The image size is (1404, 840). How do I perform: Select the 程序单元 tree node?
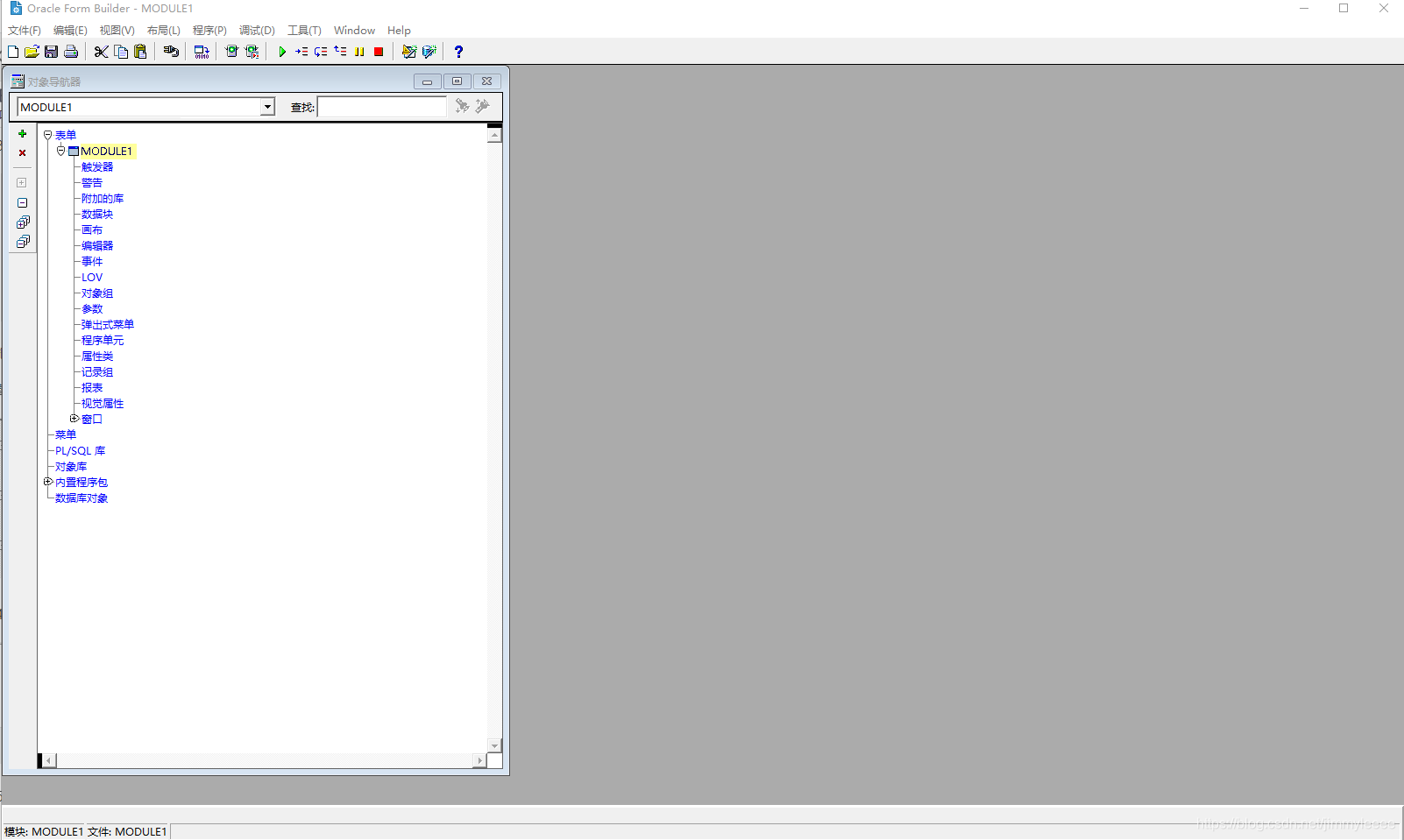[x=103, y=340]
